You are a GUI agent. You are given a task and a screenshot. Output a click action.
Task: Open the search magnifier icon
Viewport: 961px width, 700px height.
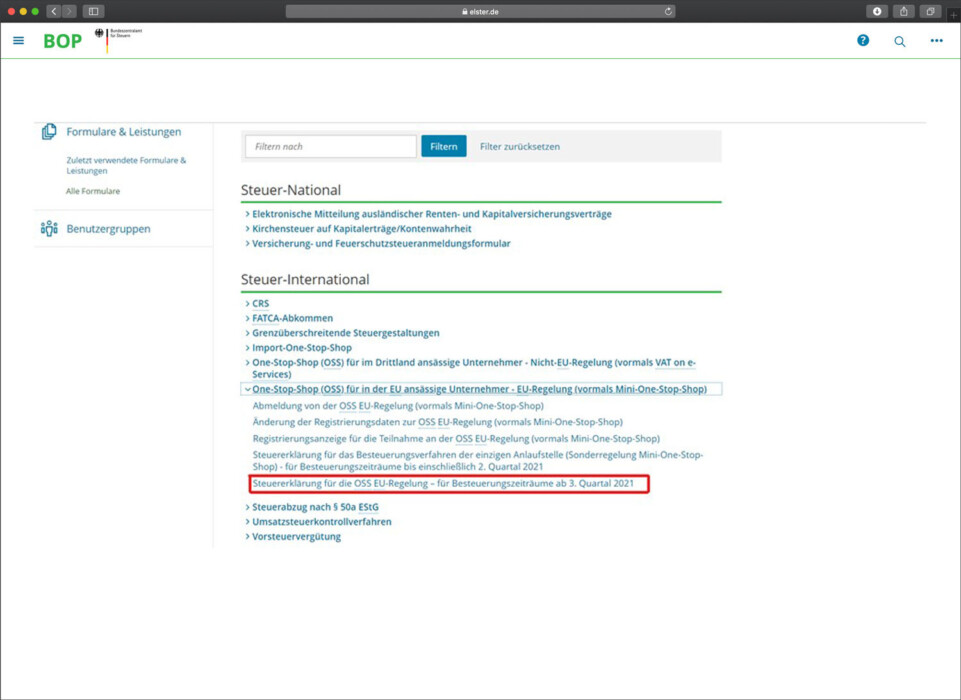pos(899,41)
